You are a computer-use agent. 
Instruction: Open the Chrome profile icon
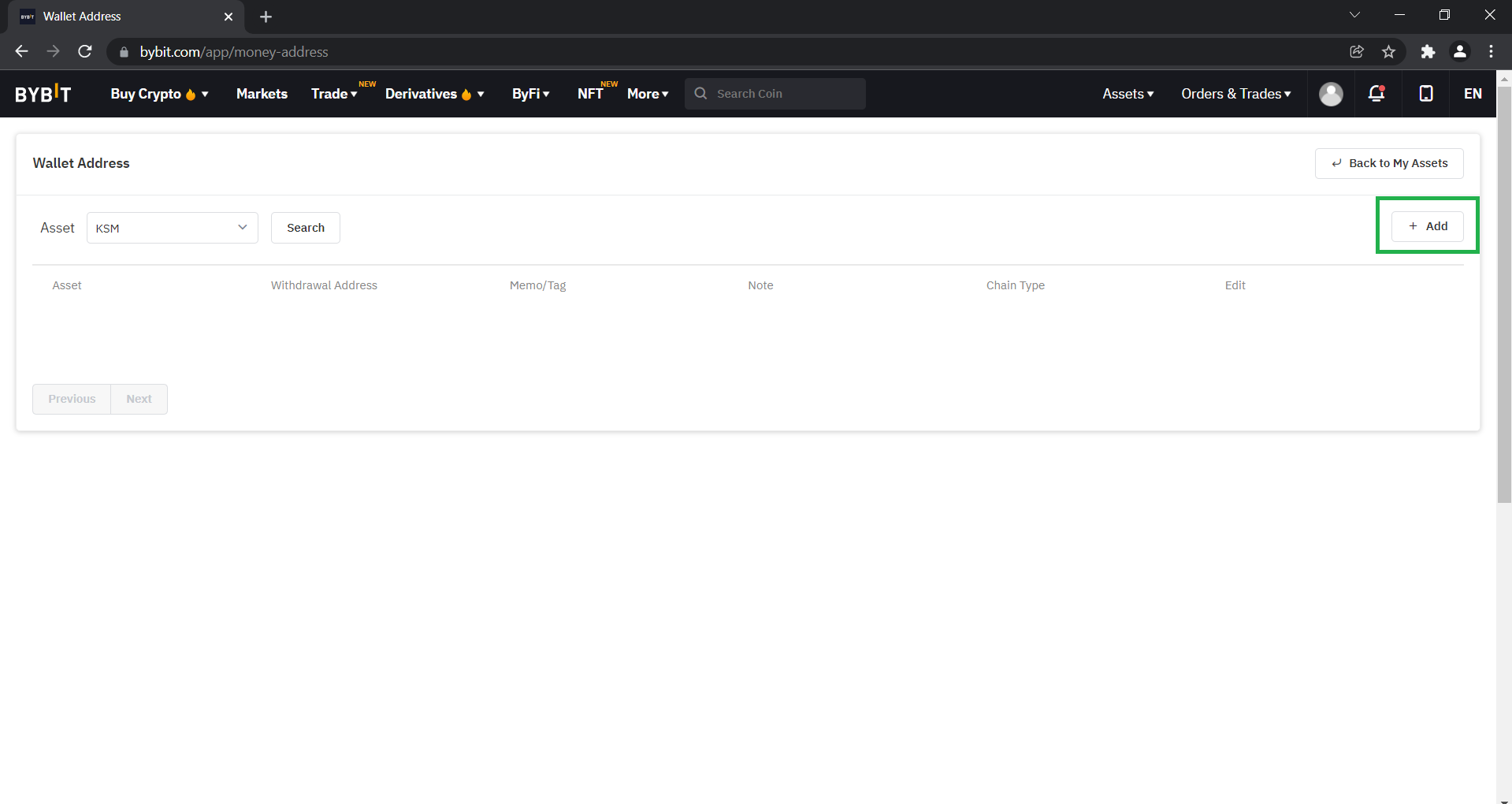1459,52
